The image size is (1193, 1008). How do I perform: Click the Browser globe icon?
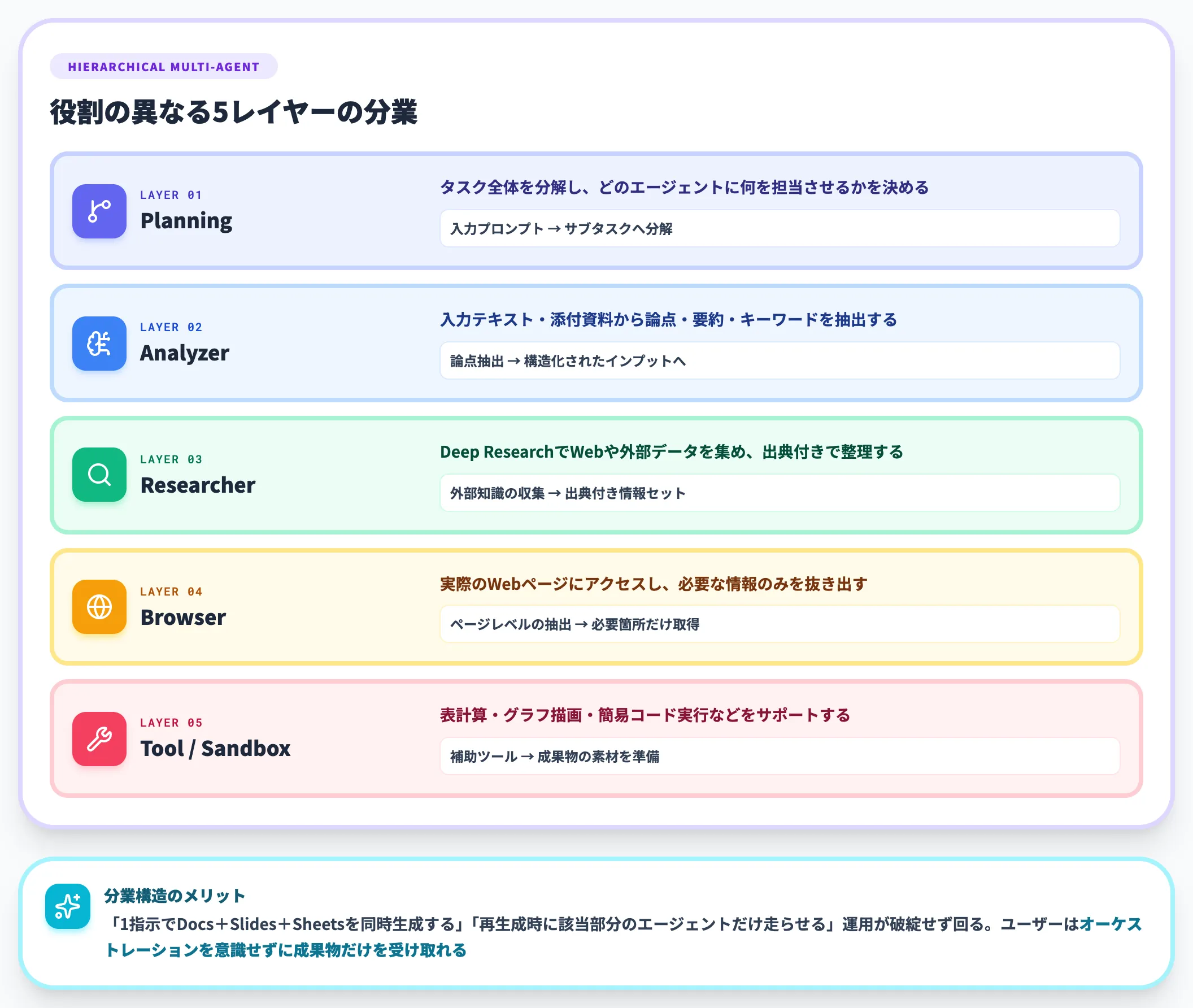[x=99, y=607]
